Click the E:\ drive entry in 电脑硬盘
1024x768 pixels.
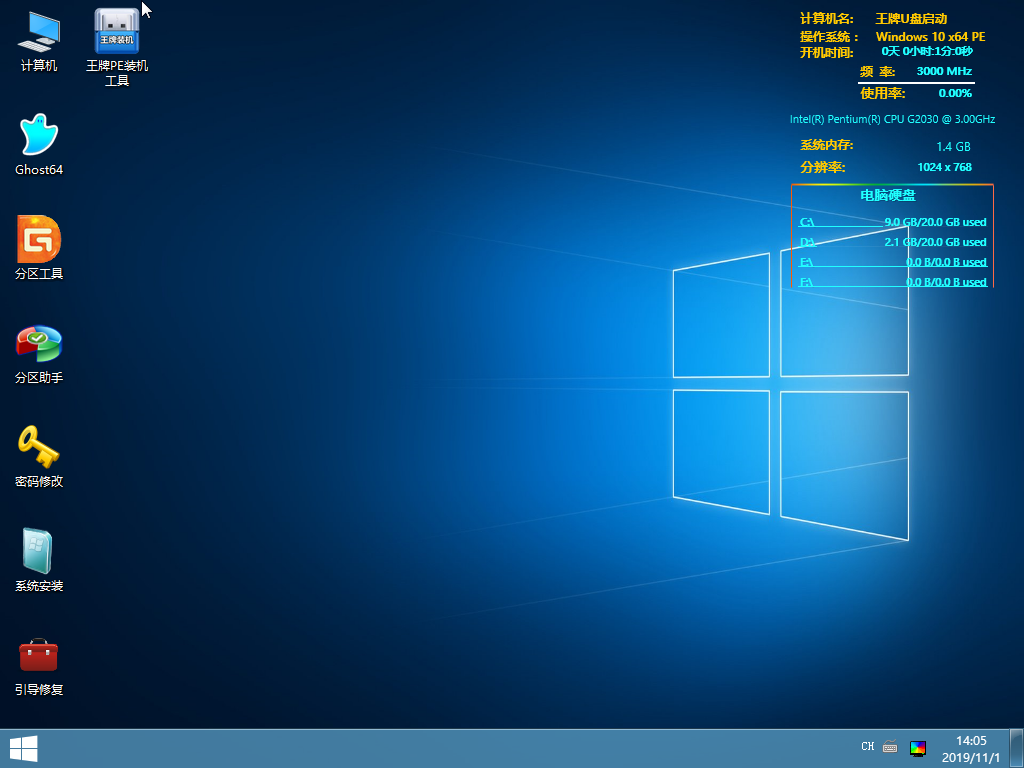(x=893, y=262)
